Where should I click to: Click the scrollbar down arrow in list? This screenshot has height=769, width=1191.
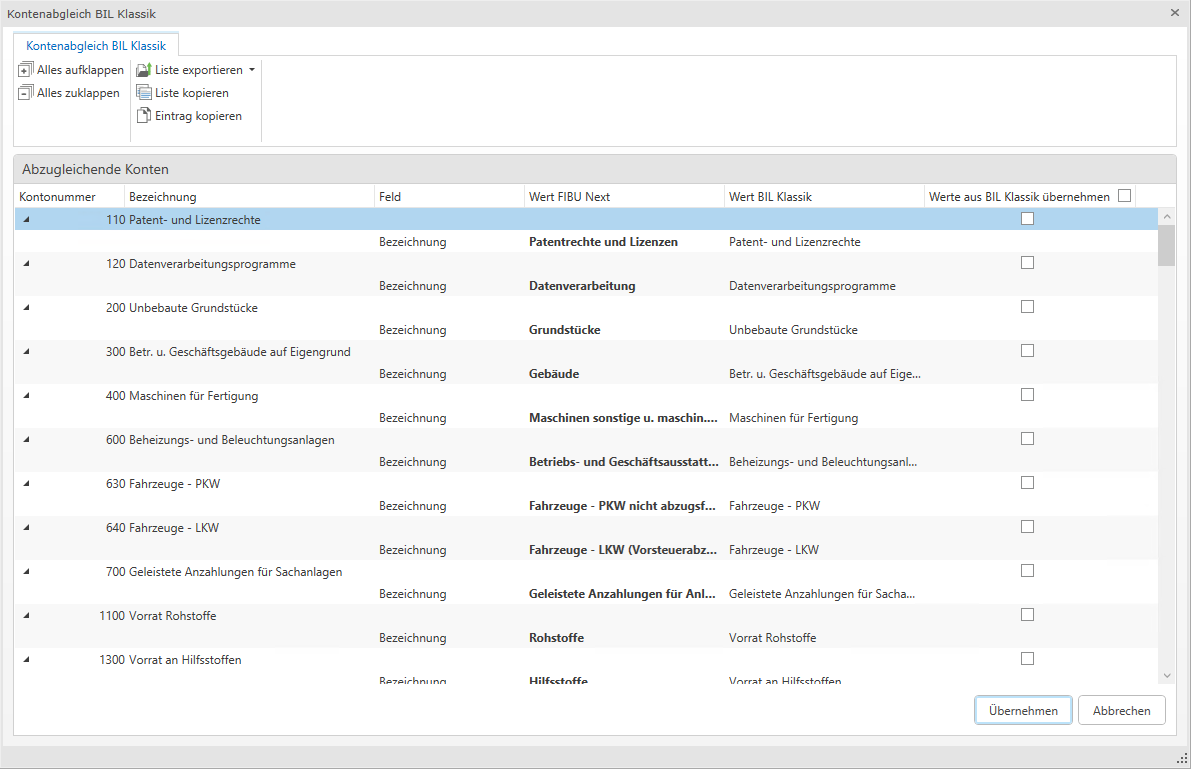pyautogui.click(x=1166, y=677)
